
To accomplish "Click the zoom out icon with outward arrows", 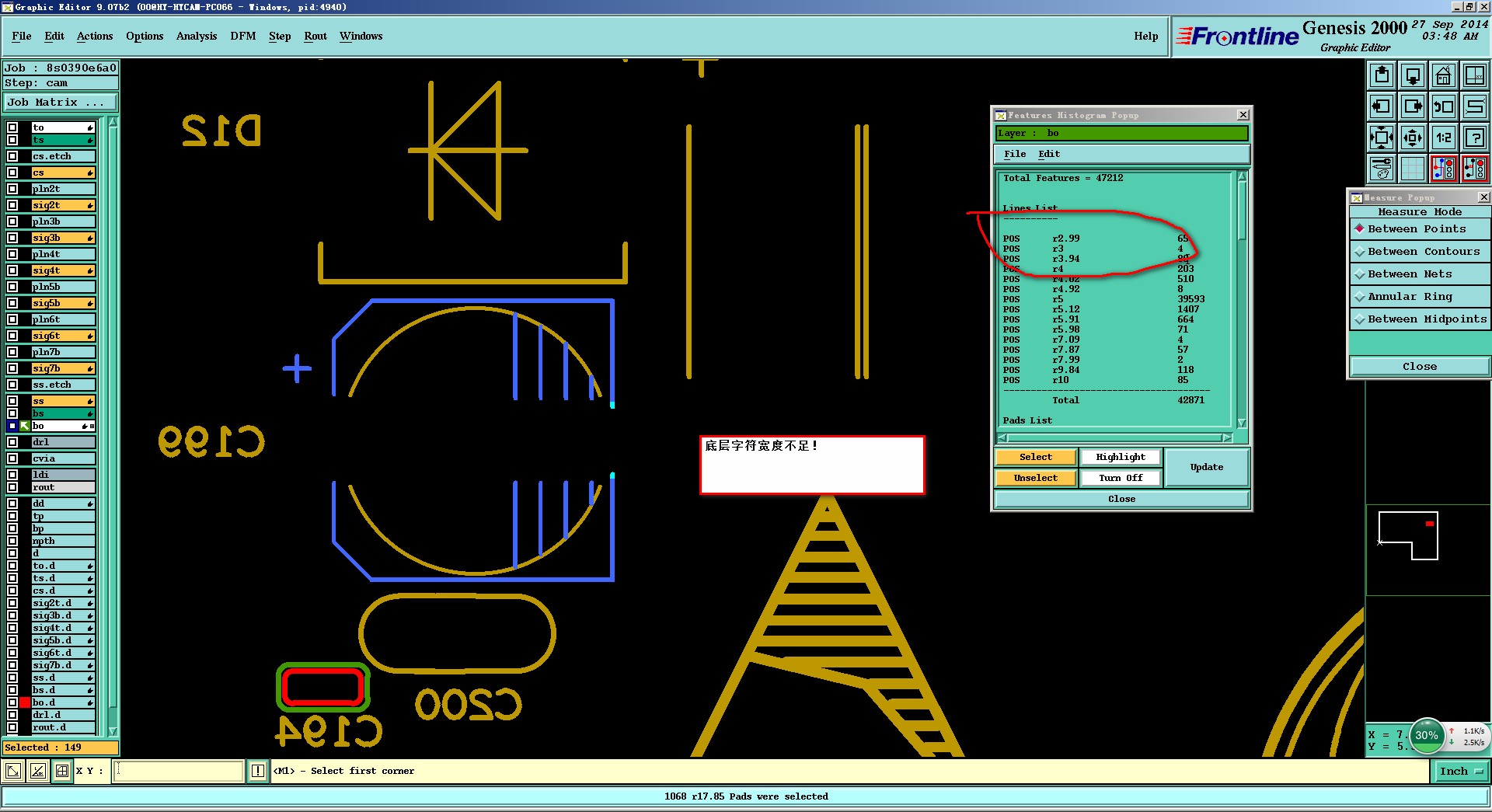I will point(1413,138).
